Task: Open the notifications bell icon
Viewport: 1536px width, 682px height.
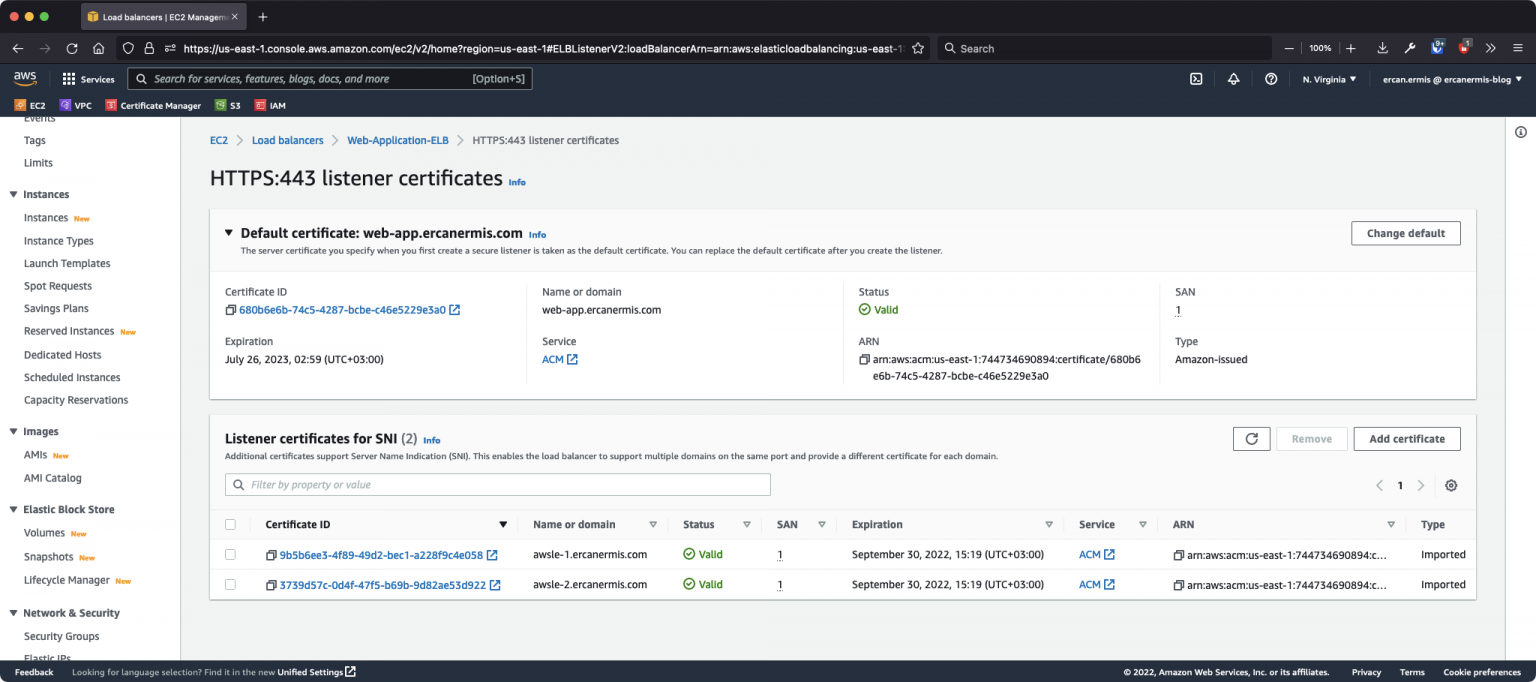Action: (x=1233, y=79)
